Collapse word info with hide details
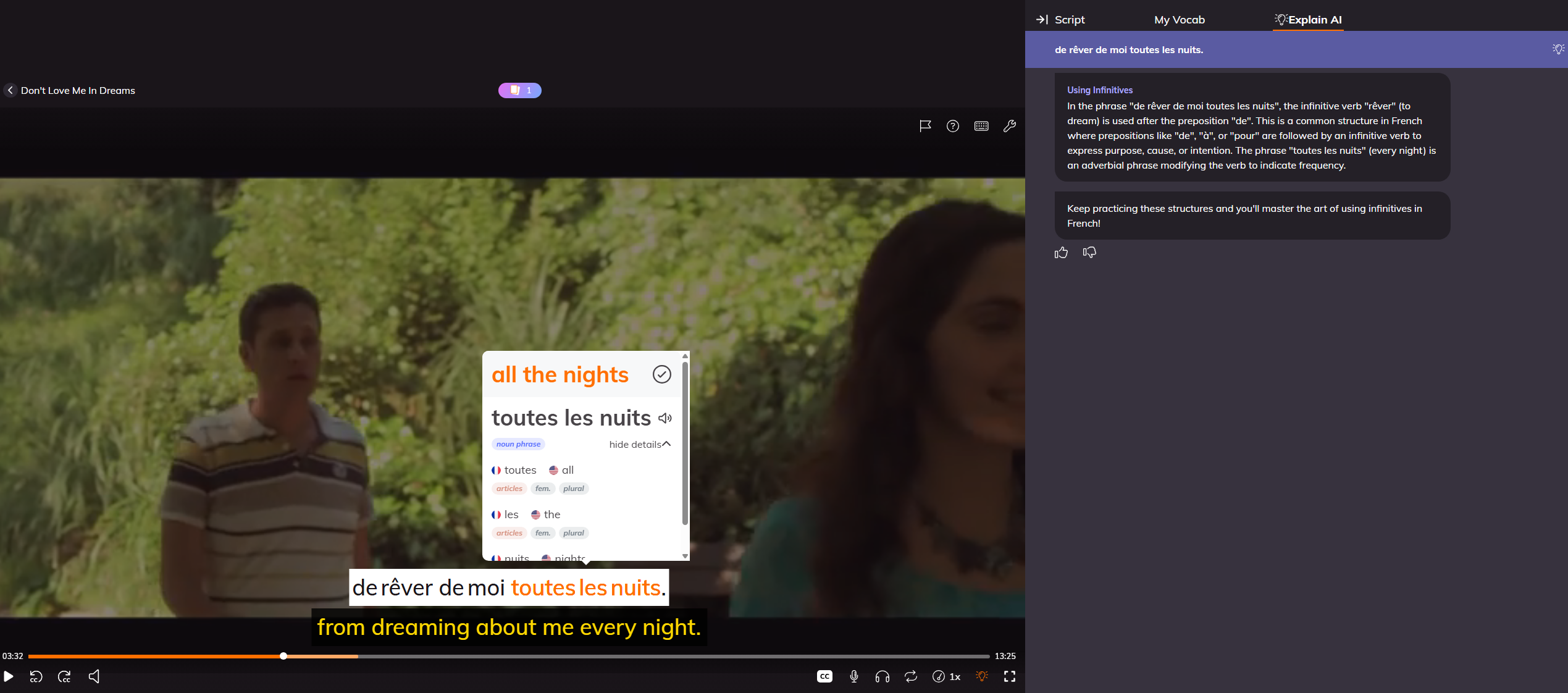 640,445
